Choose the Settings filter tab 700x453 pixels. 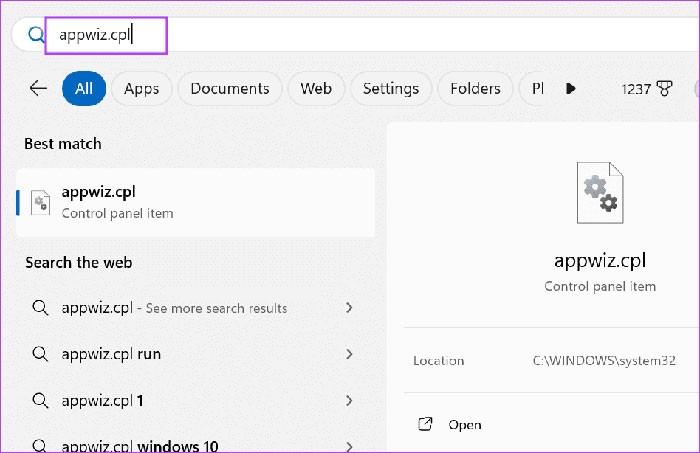coord(390,88)
